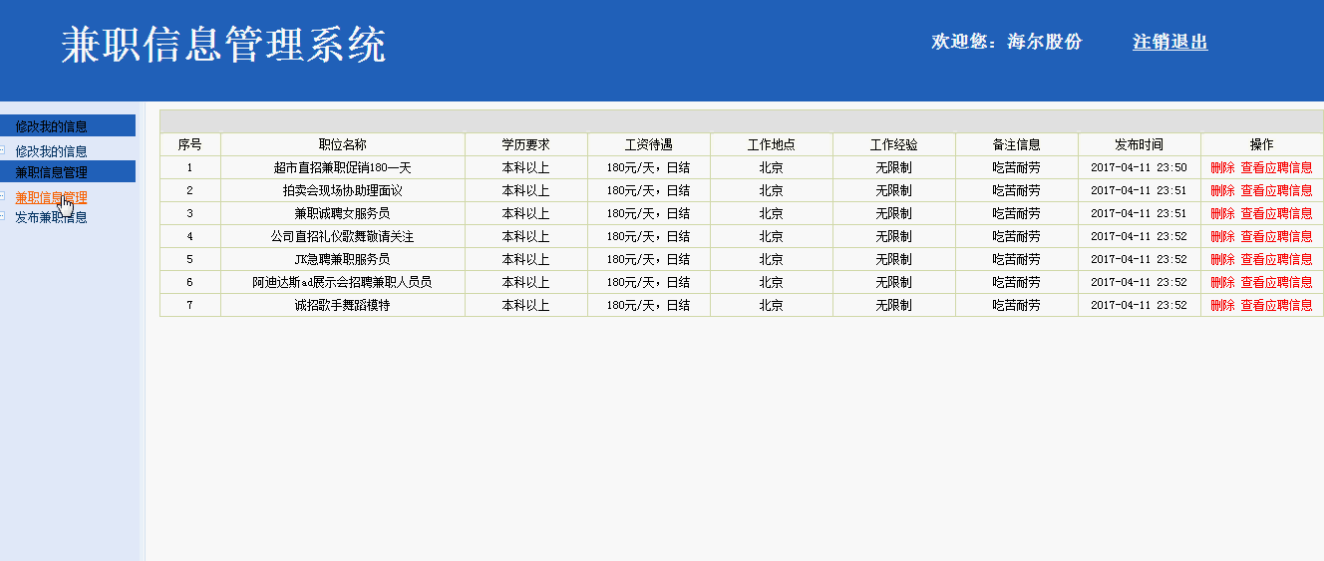This screenshot has width=1324, height=561.
Task: View applications for 兼职诚聘女服务员
Action: 1276,214
